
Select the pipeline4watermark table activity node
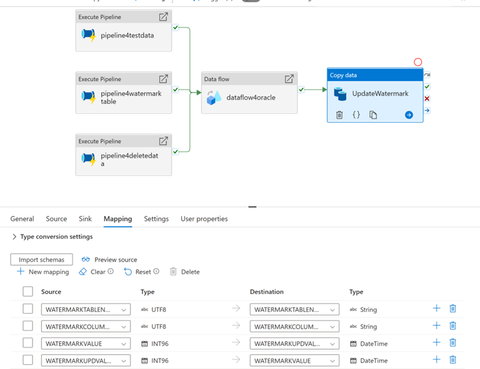point(124,93)
